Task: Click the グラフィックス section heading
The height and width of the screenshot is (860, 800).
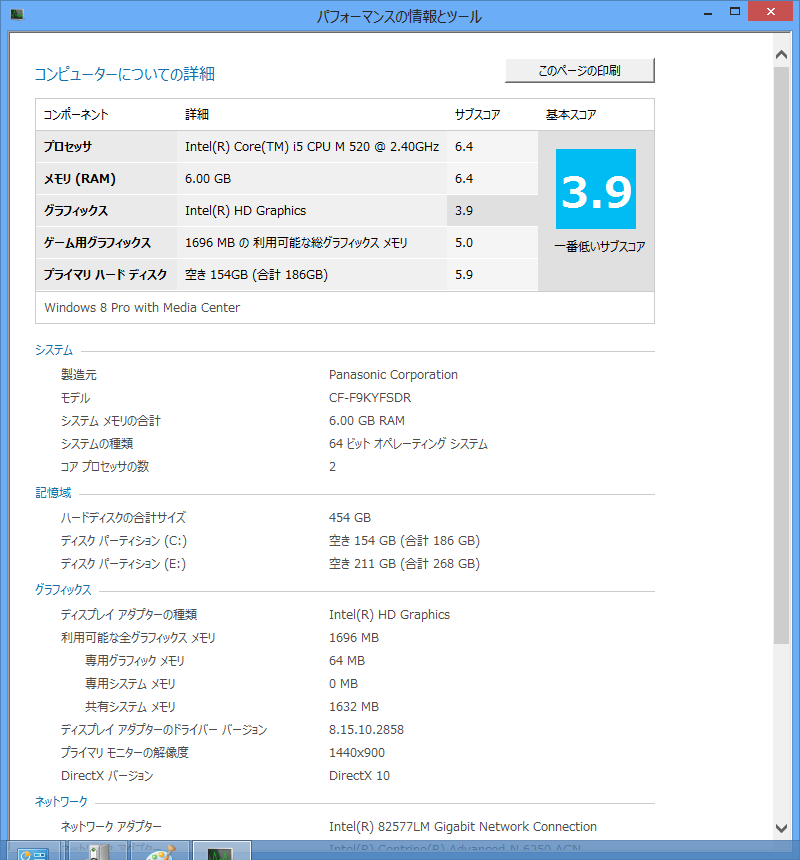Action: (x=63, y=590)
